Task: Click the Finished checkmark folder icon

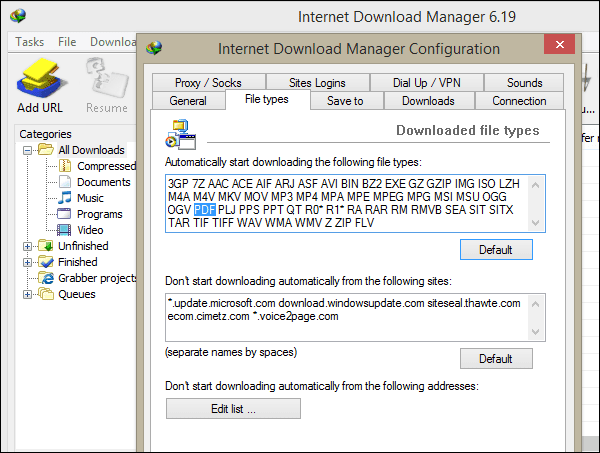Action: point(46,262)
